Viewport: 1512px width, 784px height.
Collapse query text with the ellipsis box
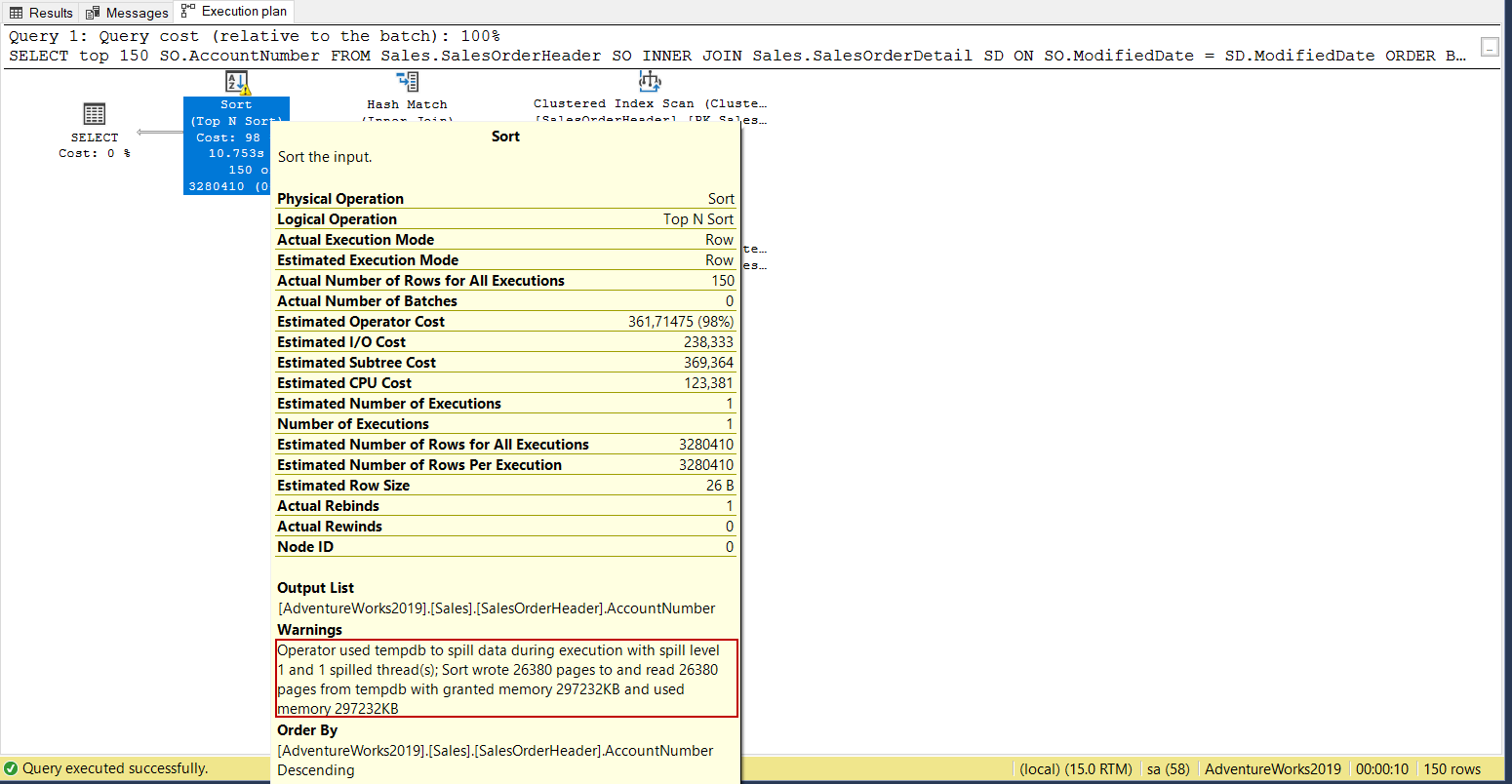(x=1489, y=47)
